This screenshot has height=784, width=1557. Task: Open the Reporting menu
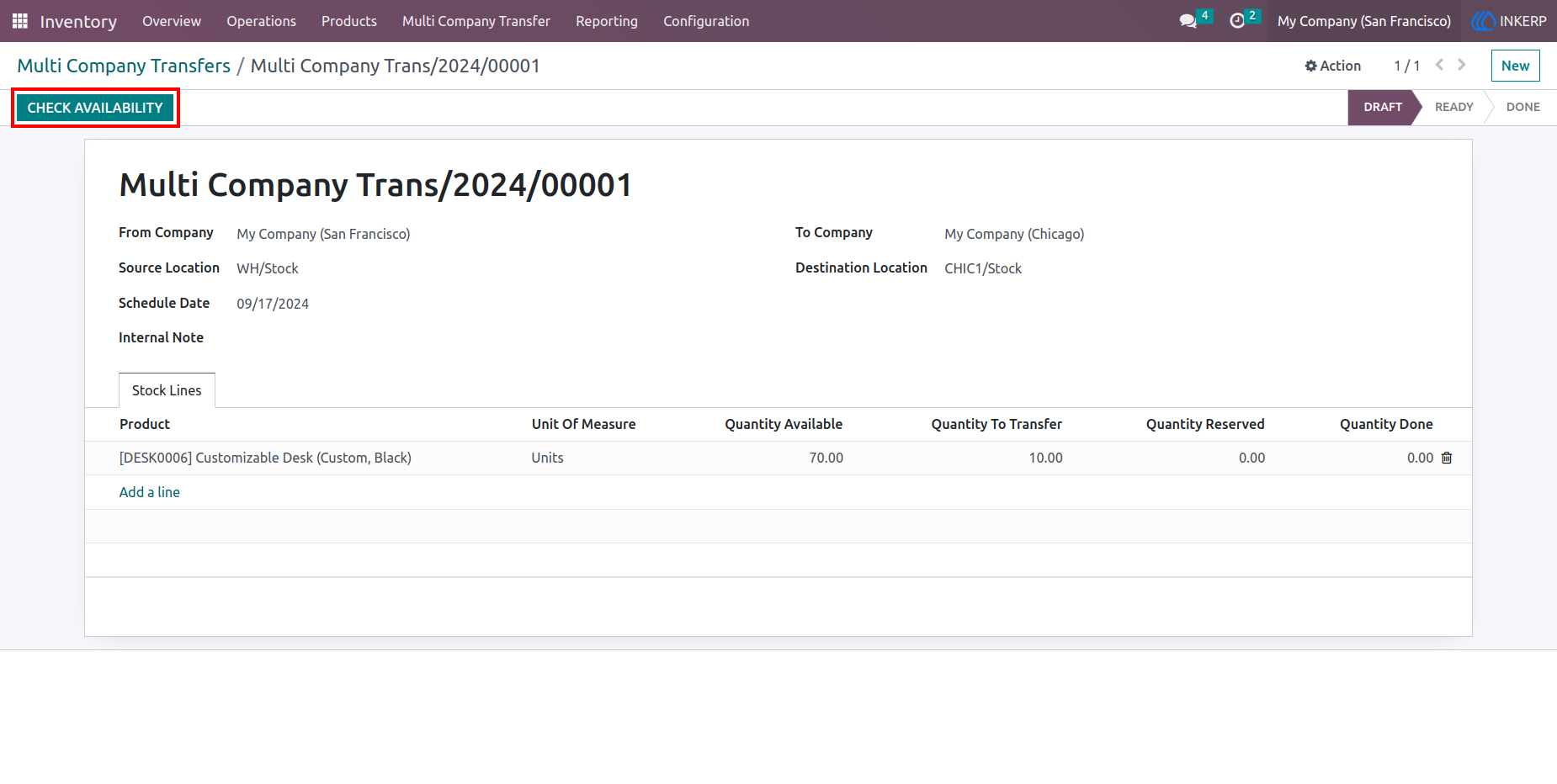click(x=607, y=21)
